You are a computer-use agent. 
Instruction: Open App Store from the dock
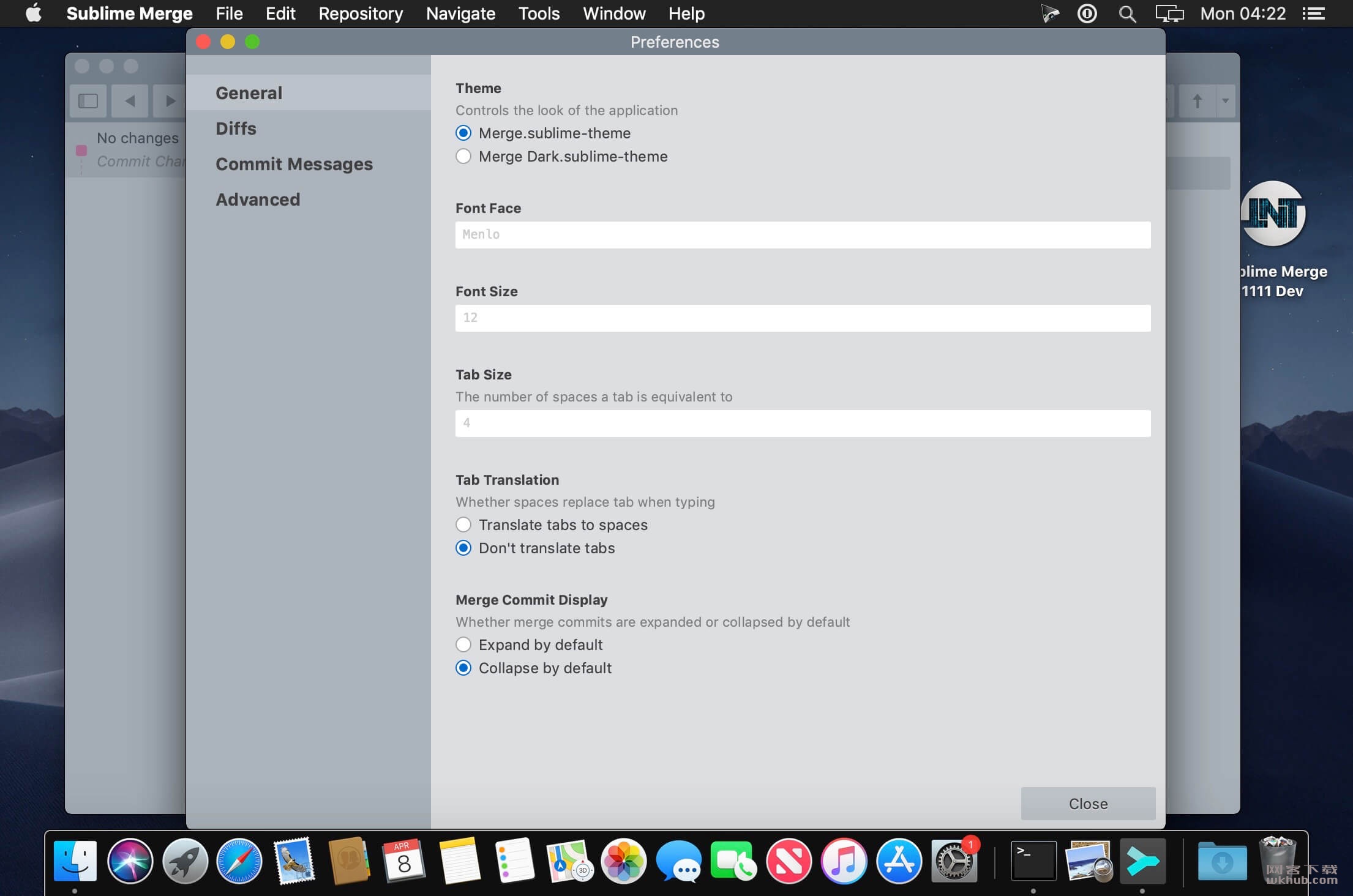pyautogui.click(x=899, y=861)
